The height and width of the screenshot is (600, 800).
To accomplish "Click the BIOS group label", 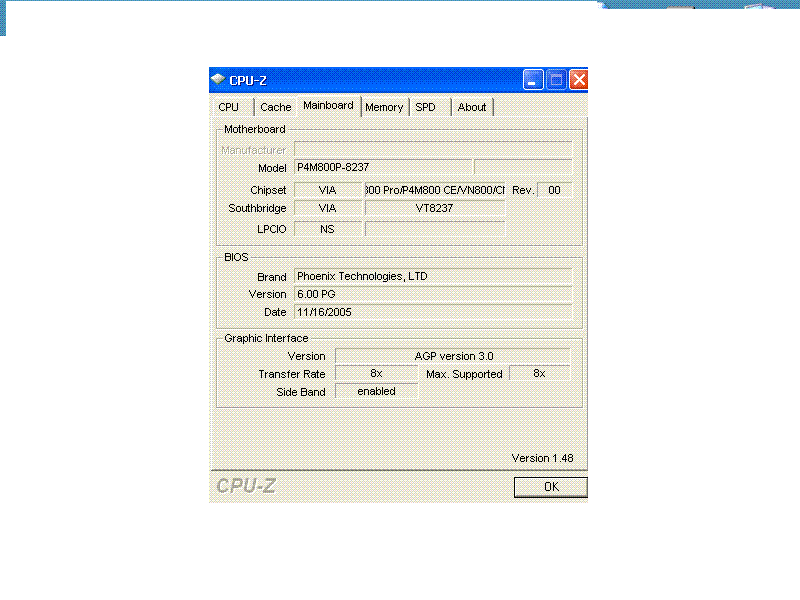I will pos(236,257).
